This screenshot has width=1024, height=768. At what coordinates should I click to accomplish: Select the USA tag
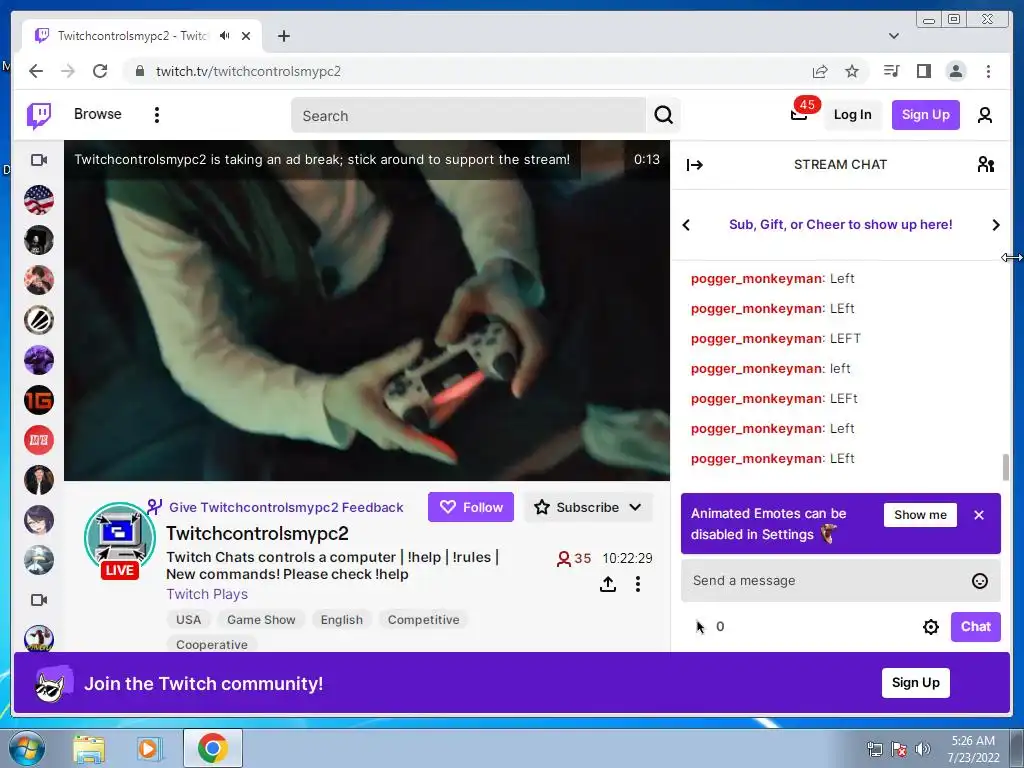(189, 620)
